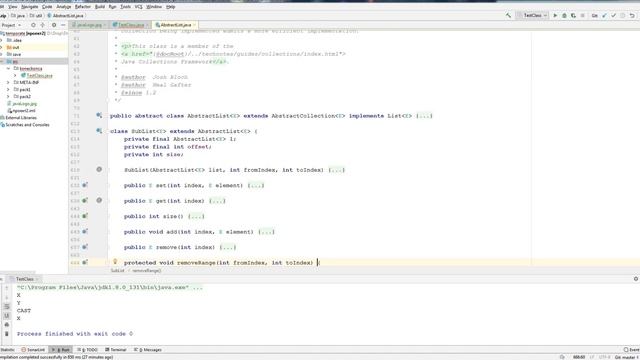Run with coverage icon
The height and width of the screenshot is (360, 640).
tap(573, 16)
